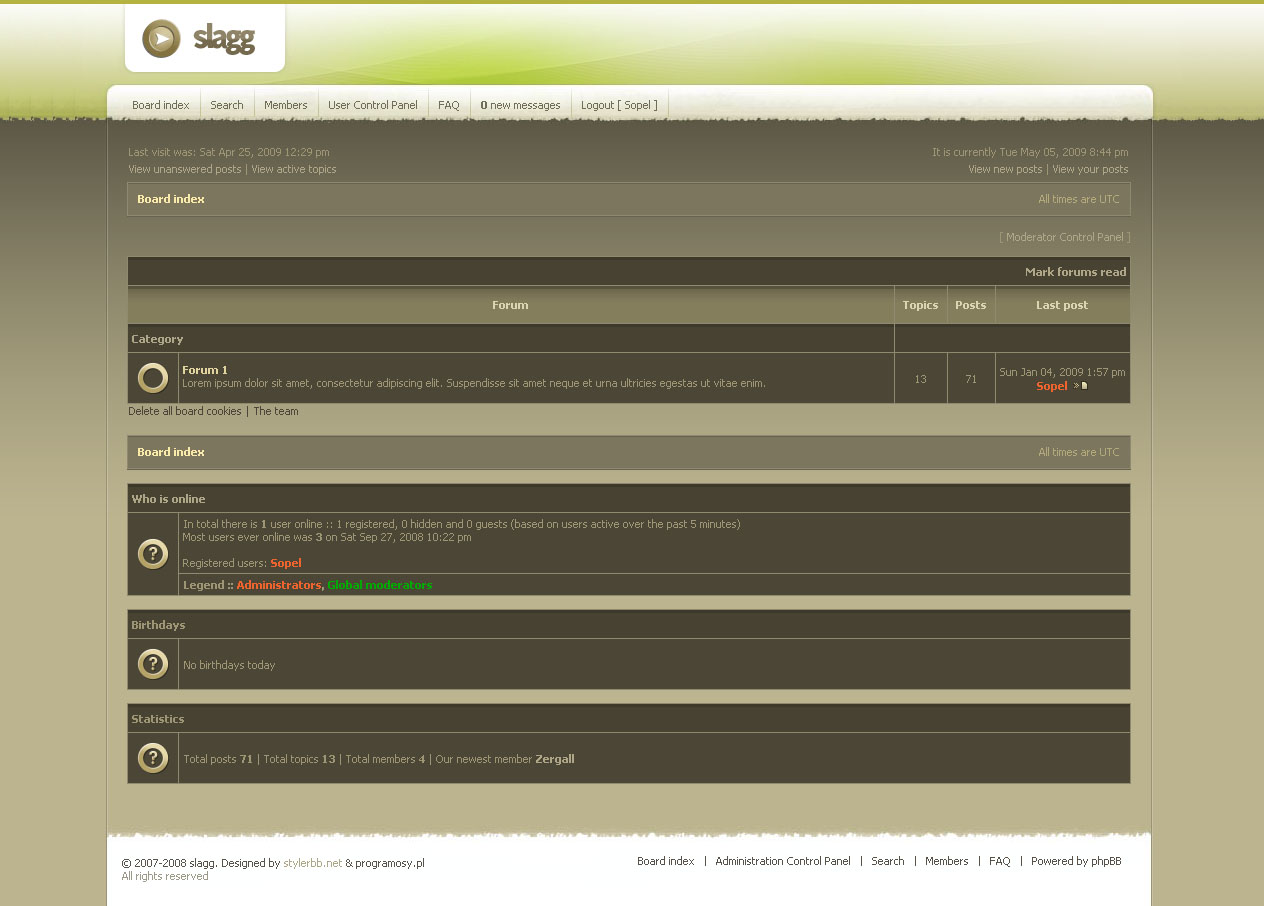1264x906 pixels.
Task: Click the Forum 1 Lorem ipsum description
Action: (x=474, y=383)
